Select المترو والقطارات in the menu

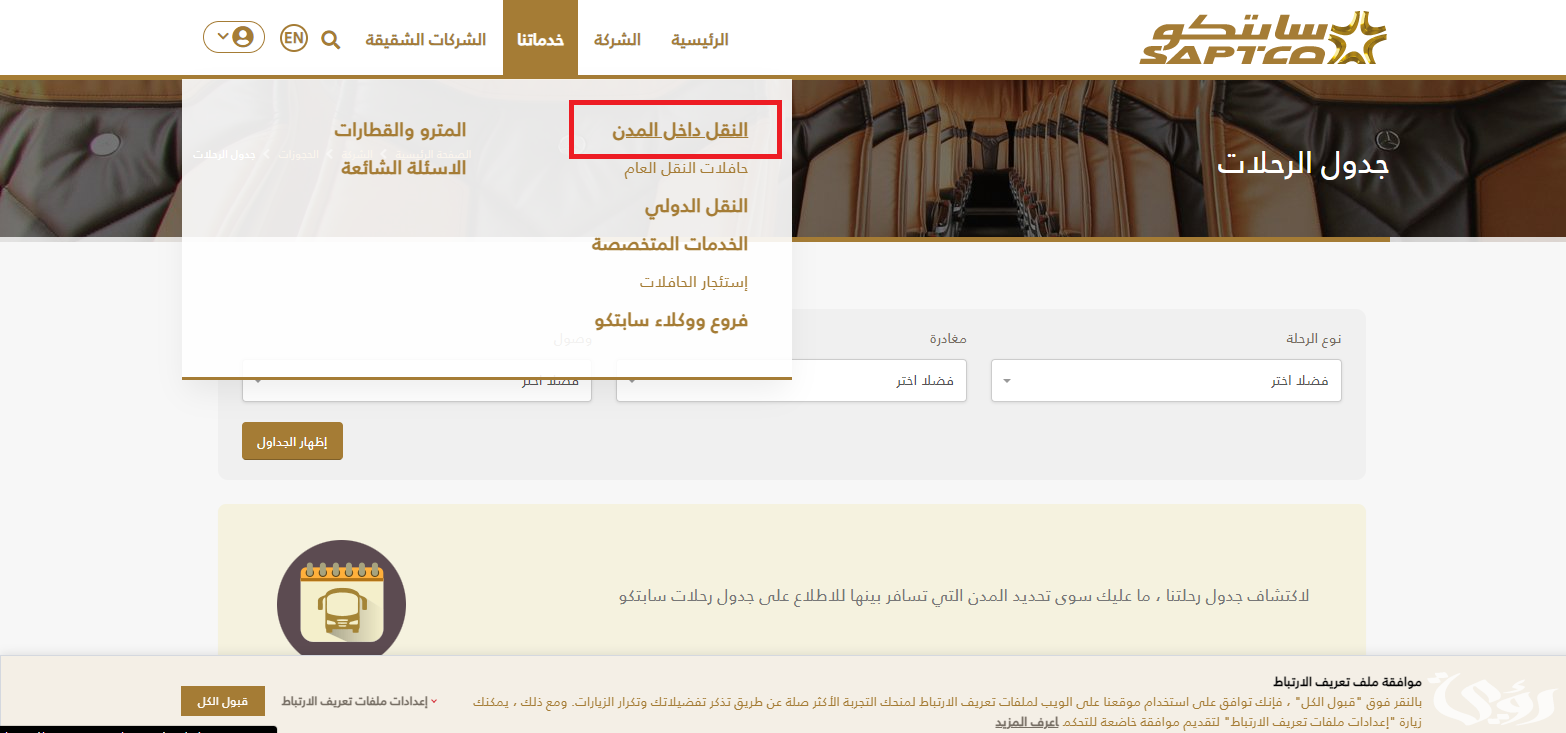click(x=400, y=130)
